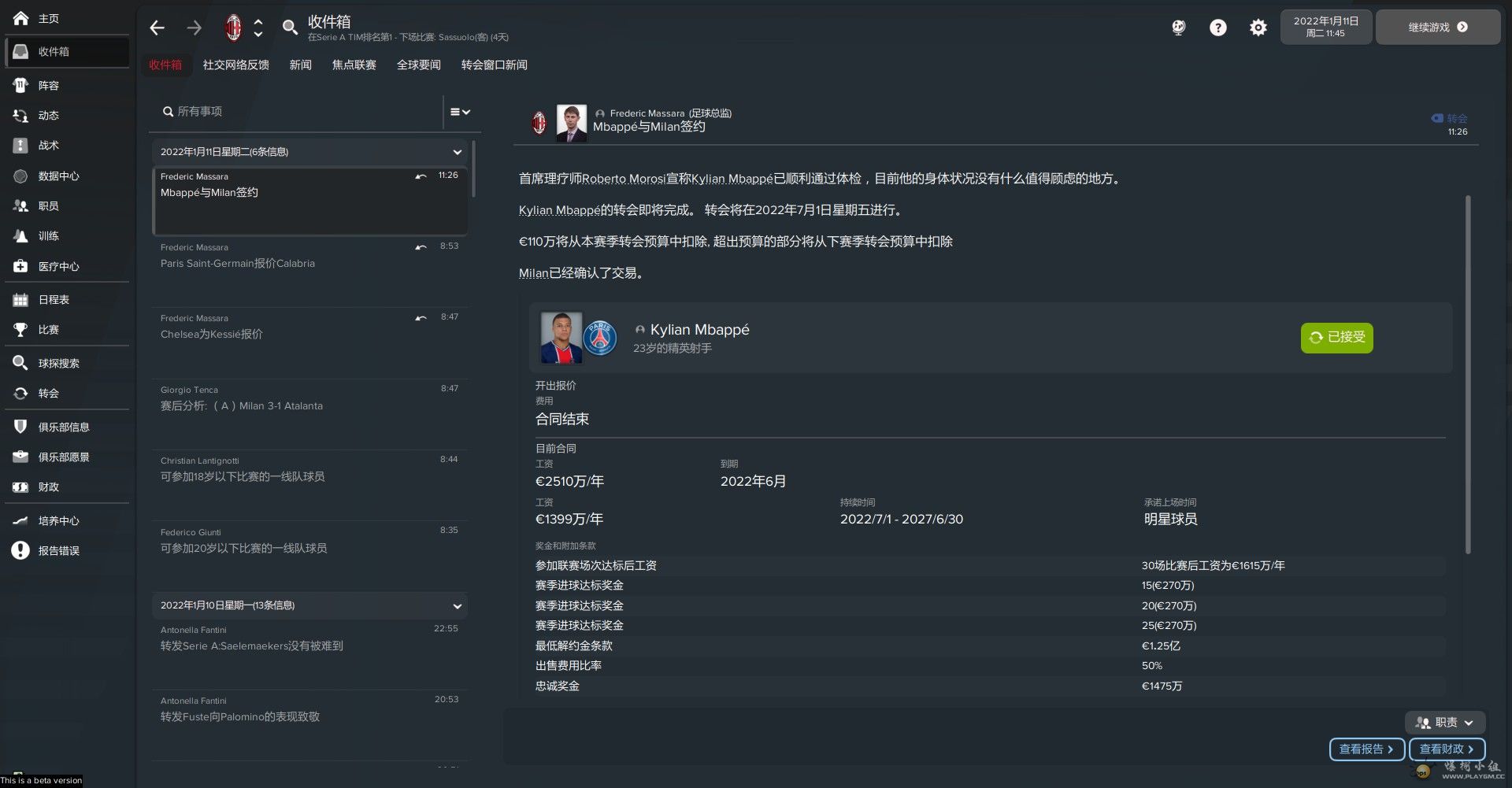
Task: Open 可参加18岁以下比赛的一线队球员 message
Action: coord(310,485)
